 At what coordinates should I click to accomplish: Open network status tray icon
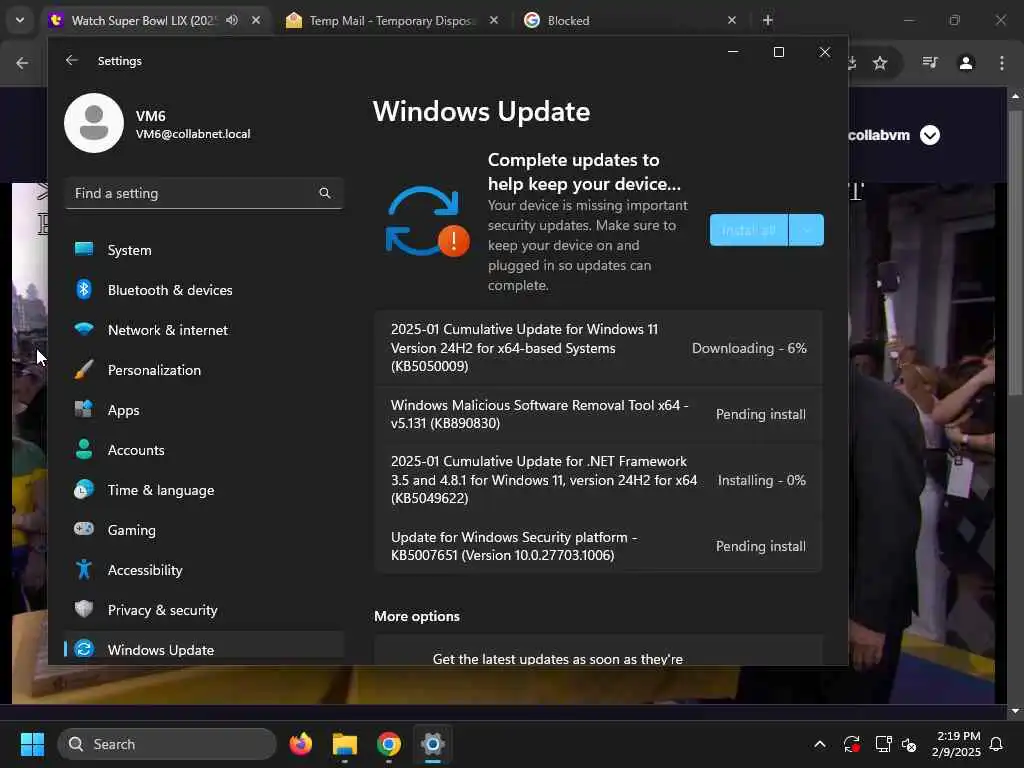(883, 744)
